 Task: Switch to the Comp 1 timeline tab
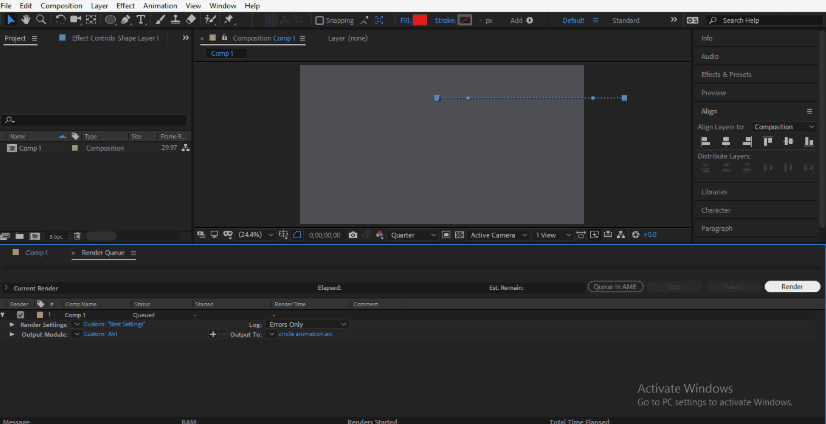point(36,253)
